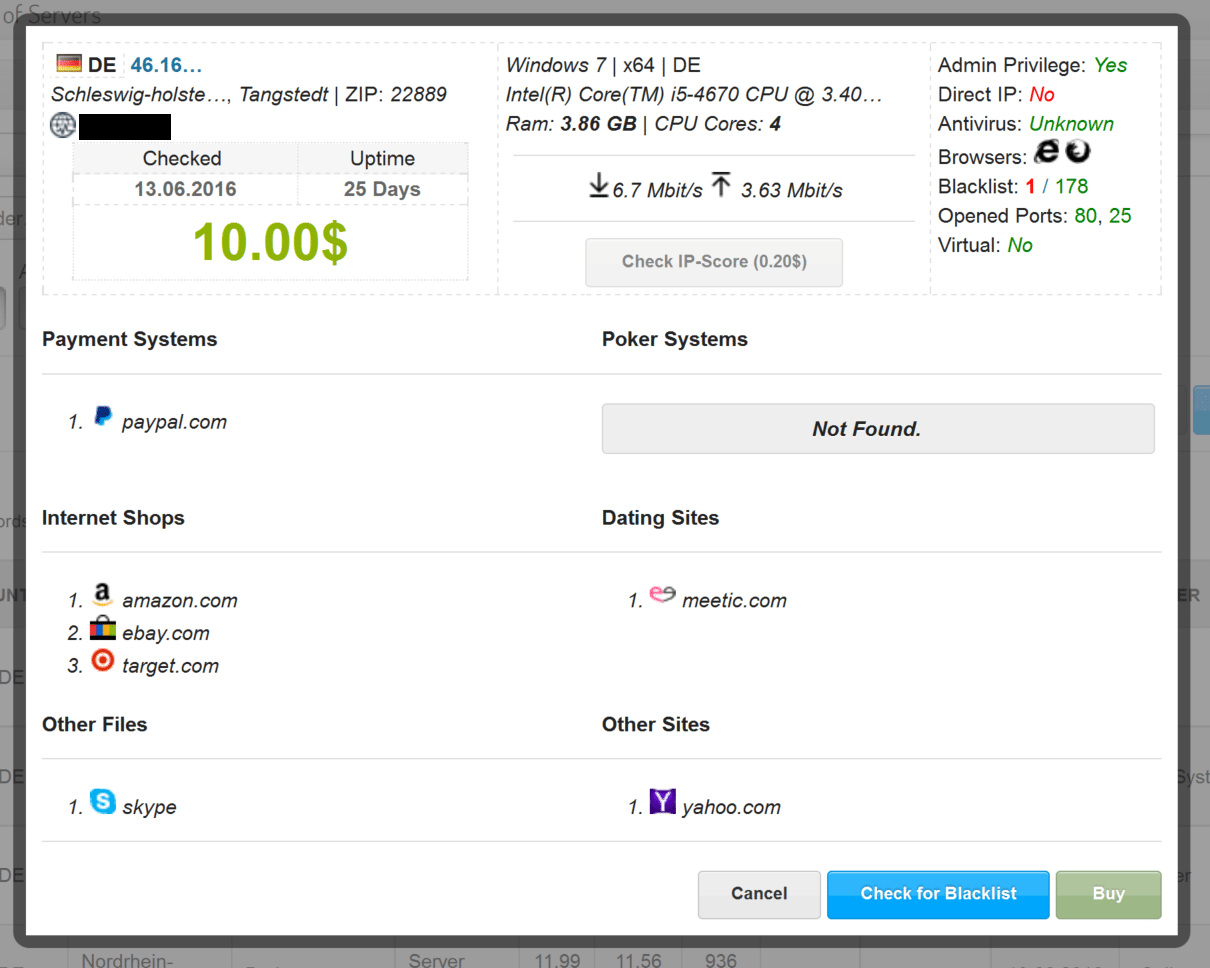This screenshot has height=968, width=1210.
Task: Click the Target bullseye icon
Action: (103, 661)
